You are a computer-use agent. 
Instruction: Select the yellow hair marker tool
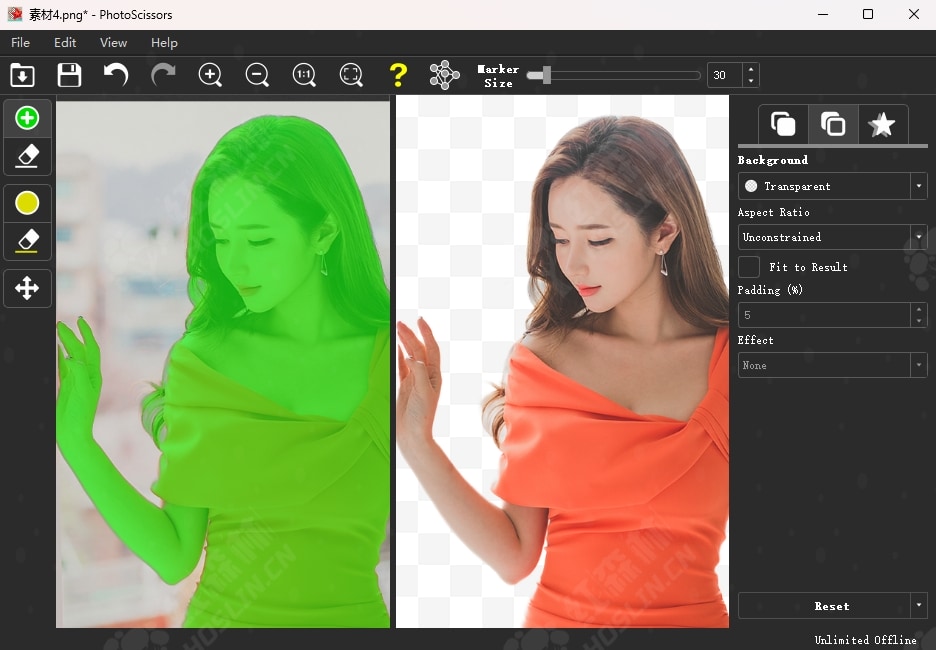(x=27, y=203)
